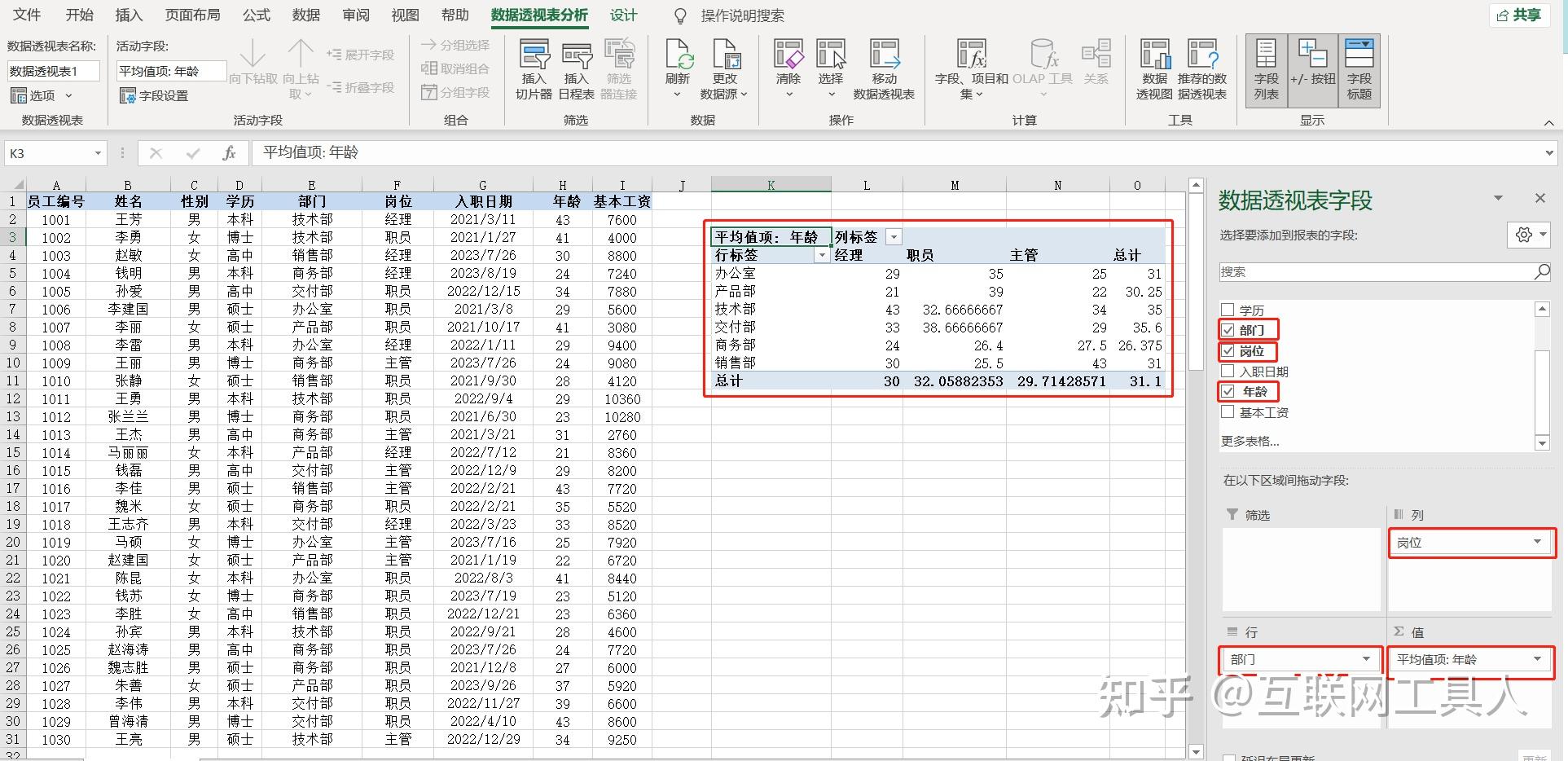Toggle the +/- expand buttons
The height and width of the screenshot is (761, 1568).
coord(1312,69)
